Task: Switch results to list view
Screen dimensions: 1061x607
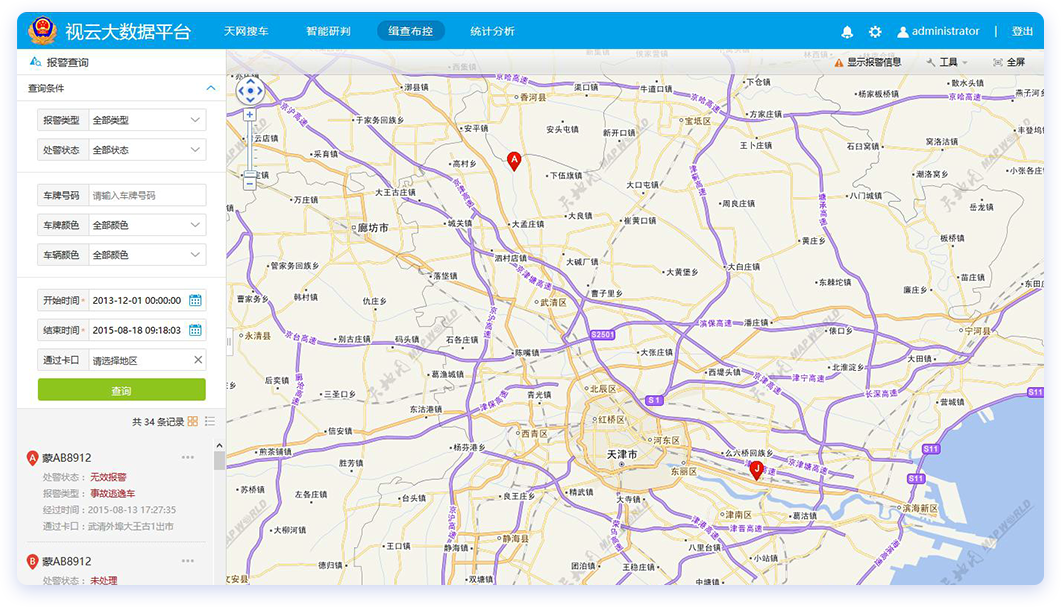Action: [210, 422]
